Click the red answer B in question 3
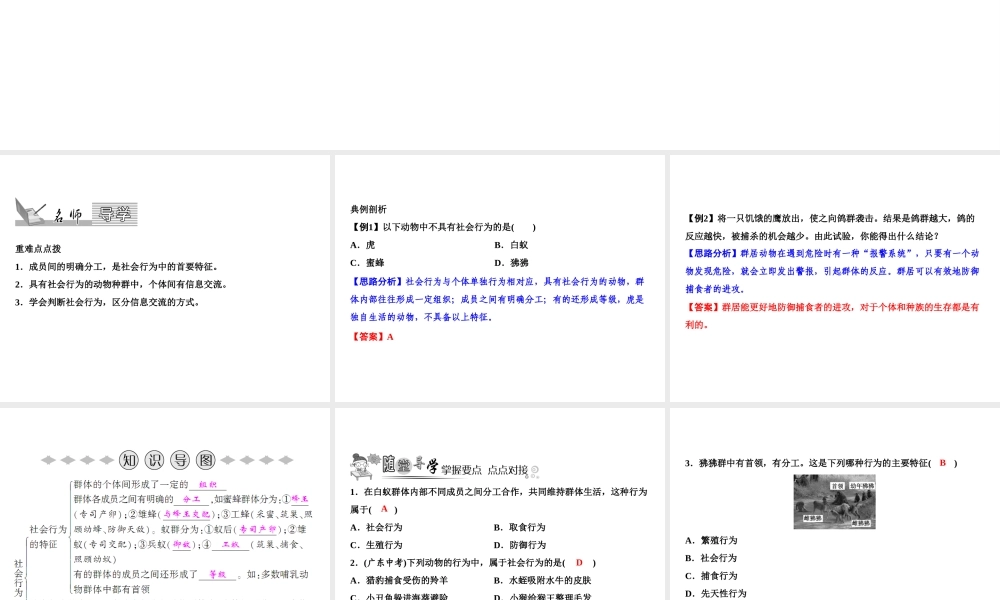The image size is (1000, 600). pyautogui.click(x=943, y=464)
